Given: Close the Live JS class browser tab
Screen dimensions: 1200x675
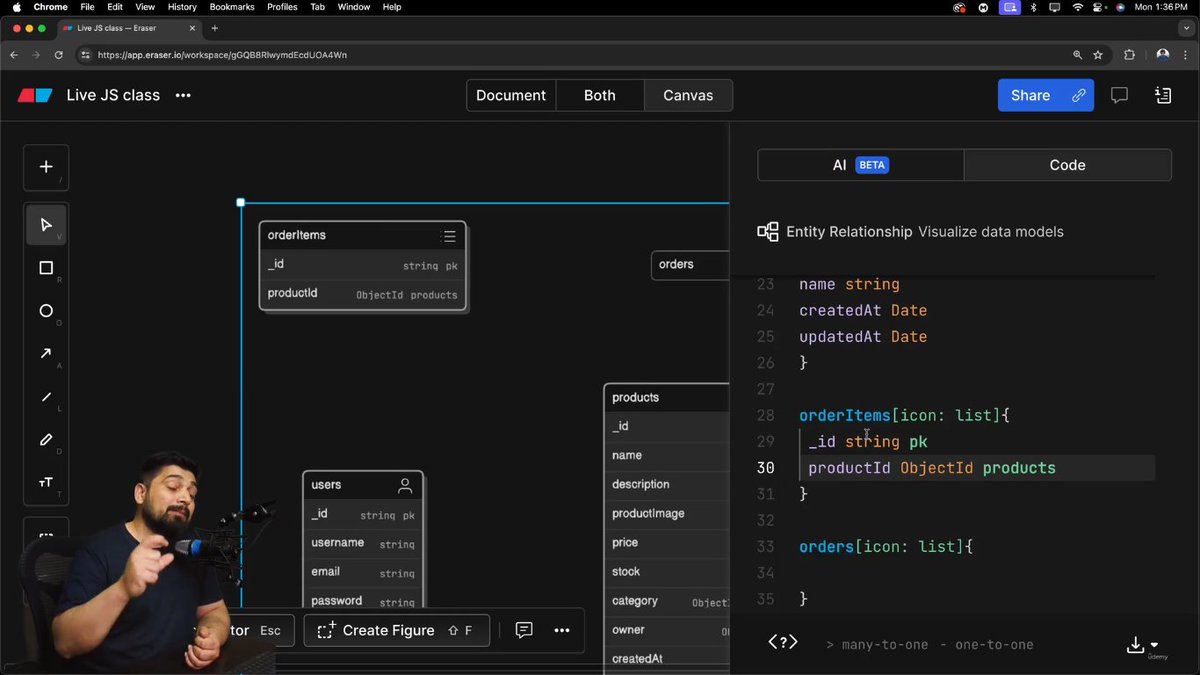Looking at the screenshot, I should 191,28.
